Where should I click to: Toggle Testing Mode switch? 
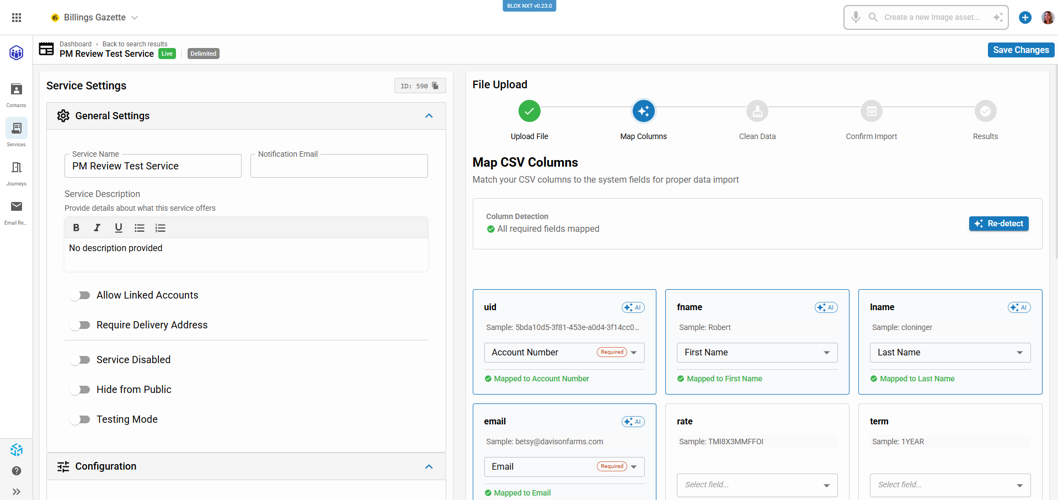click(x=80, y=420)
